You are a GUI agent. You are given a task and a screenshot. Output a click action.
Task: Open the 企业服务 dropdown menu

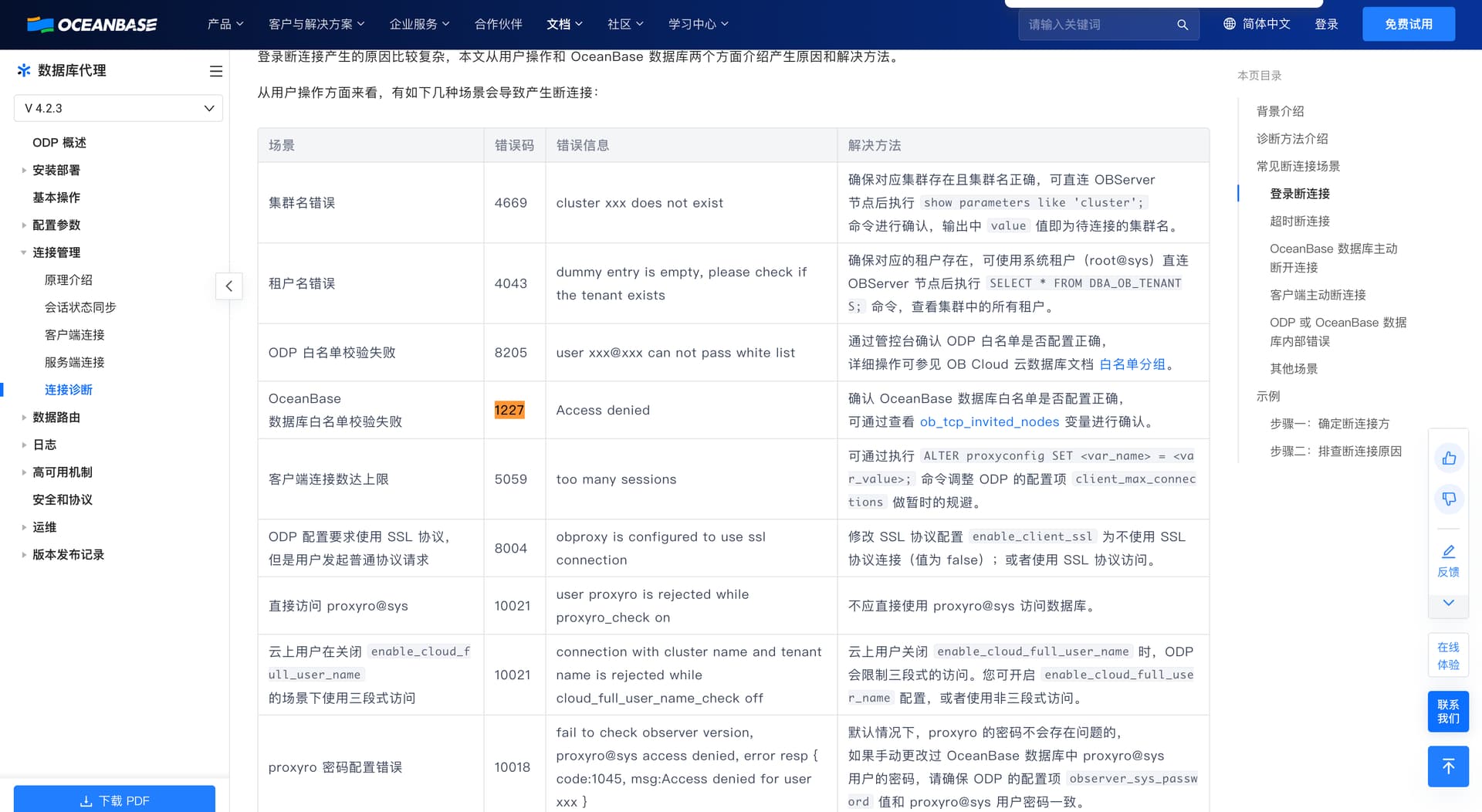click(x=420, y=24)
